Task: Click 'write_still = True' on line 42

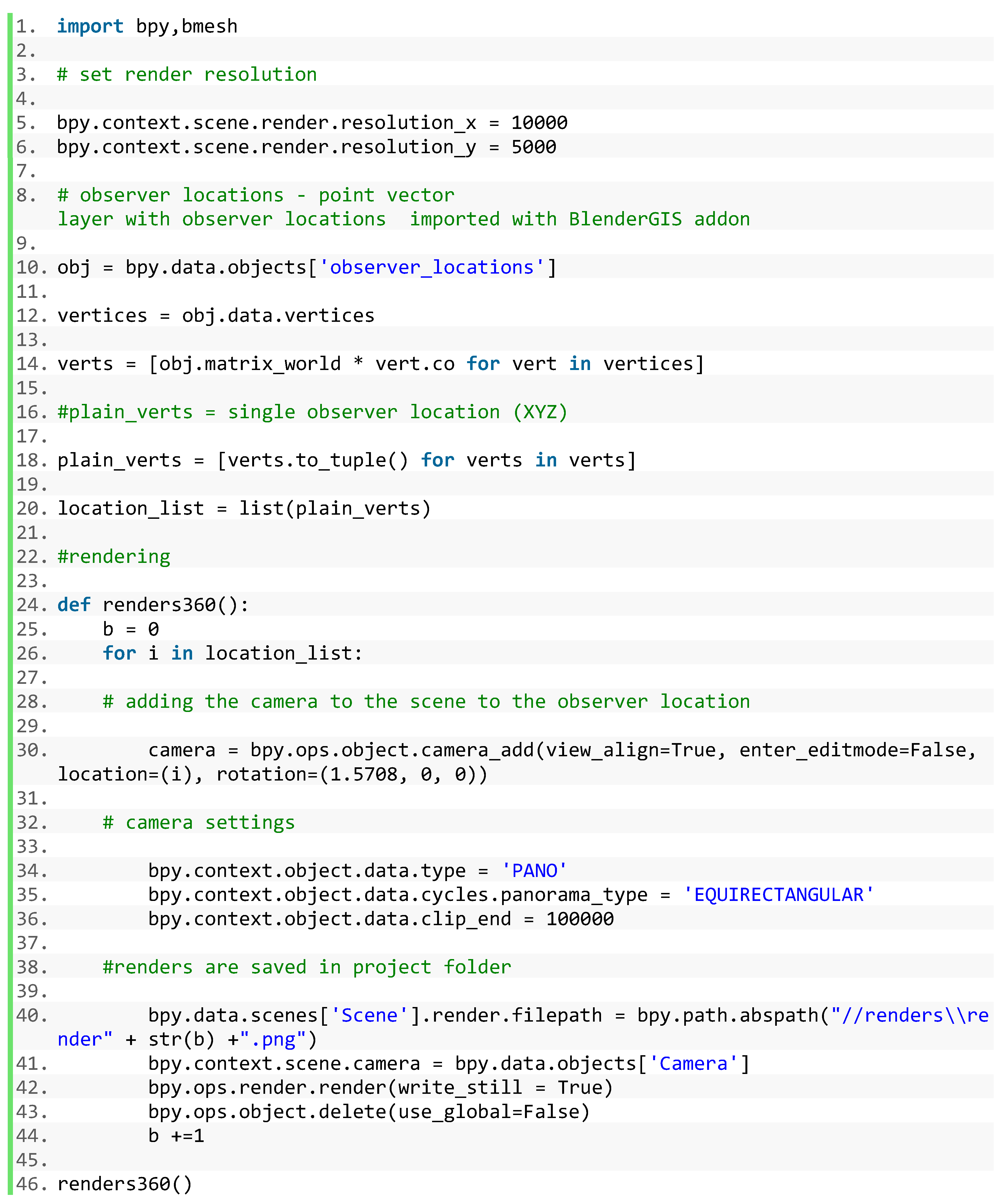Action: coord(500,1088)
